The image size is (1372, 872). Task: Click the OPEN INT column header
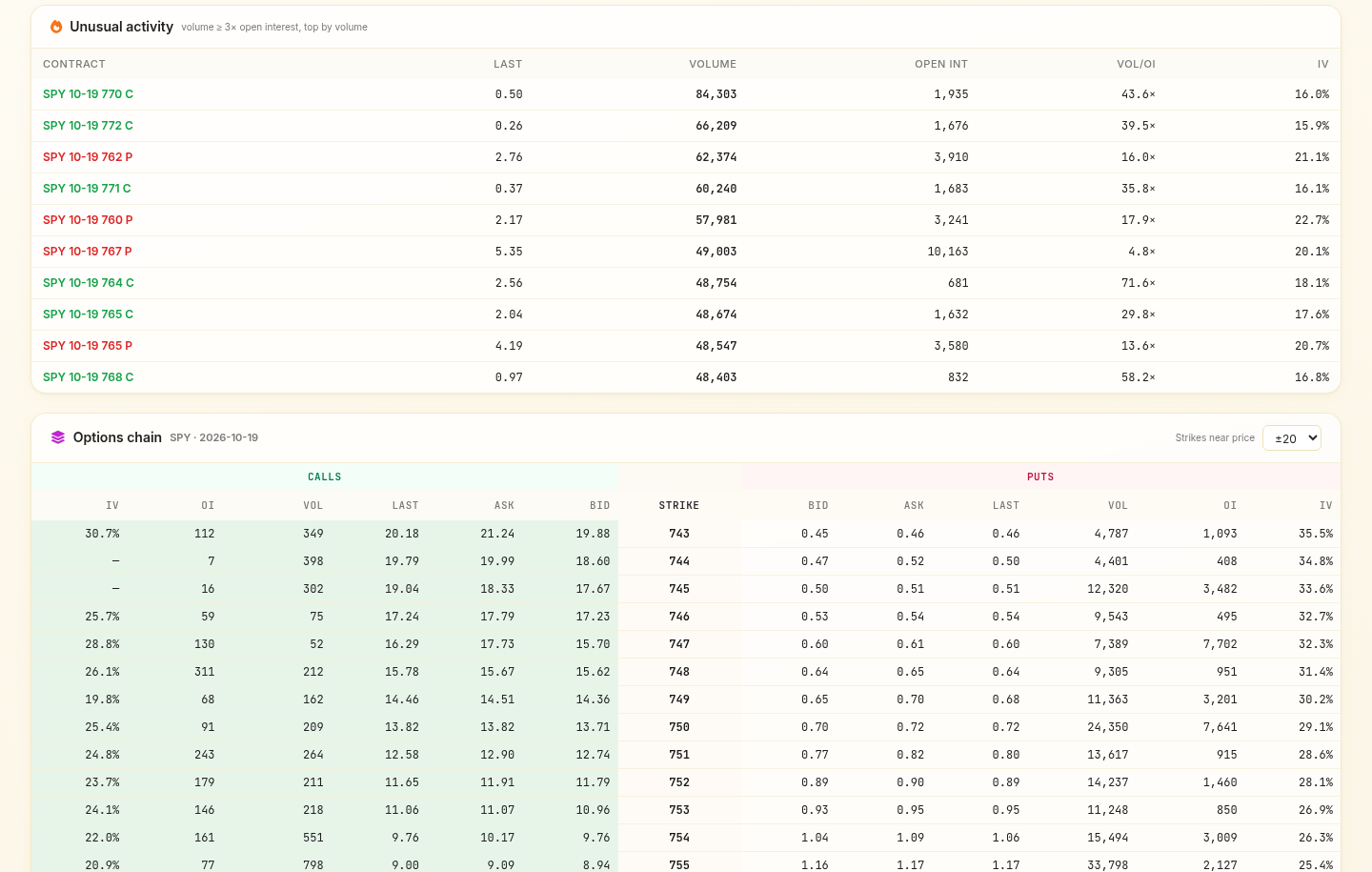(x=941, y=64)
